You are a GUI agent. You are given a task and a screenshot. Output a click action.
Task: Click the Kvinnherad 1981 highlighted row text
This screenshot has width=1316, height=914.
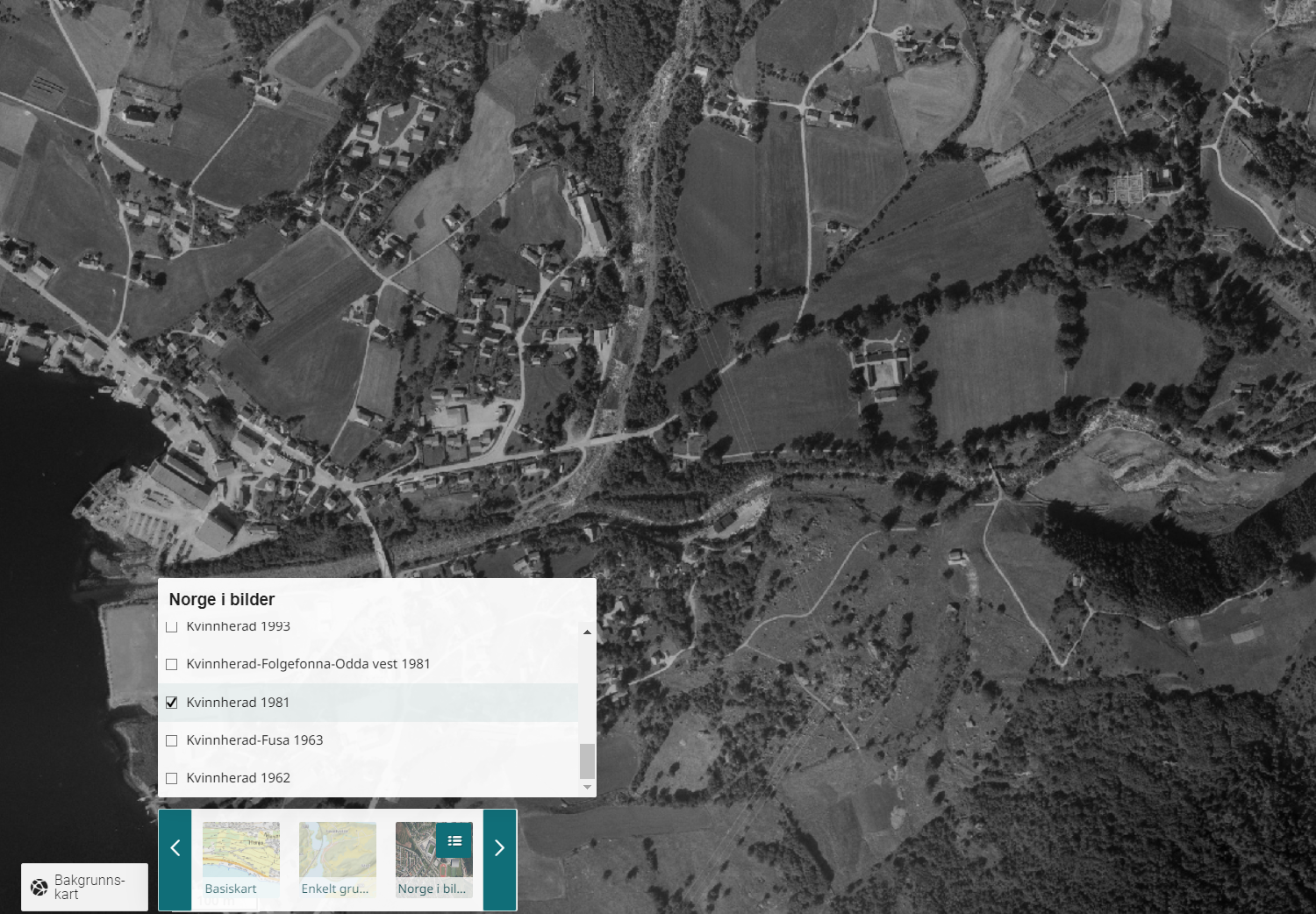(x=238, y=703)
